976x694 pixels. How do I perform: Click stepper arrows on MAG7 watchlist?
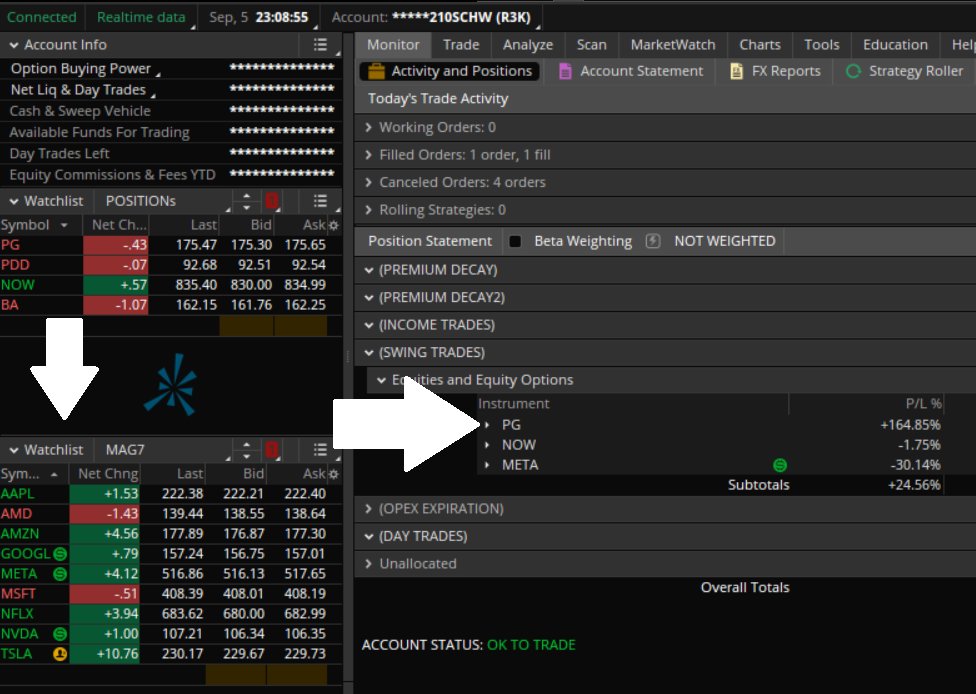click(x=246, y=449)
